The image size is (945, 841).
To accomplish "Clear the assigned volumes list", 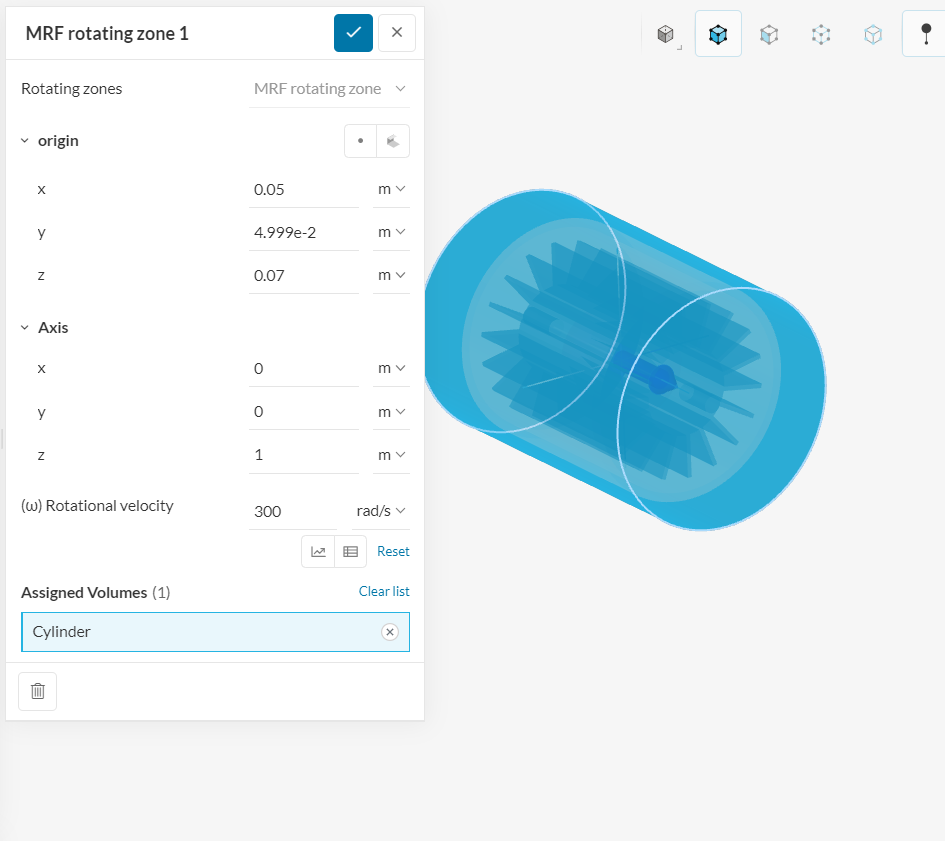I will click(384, 591).
